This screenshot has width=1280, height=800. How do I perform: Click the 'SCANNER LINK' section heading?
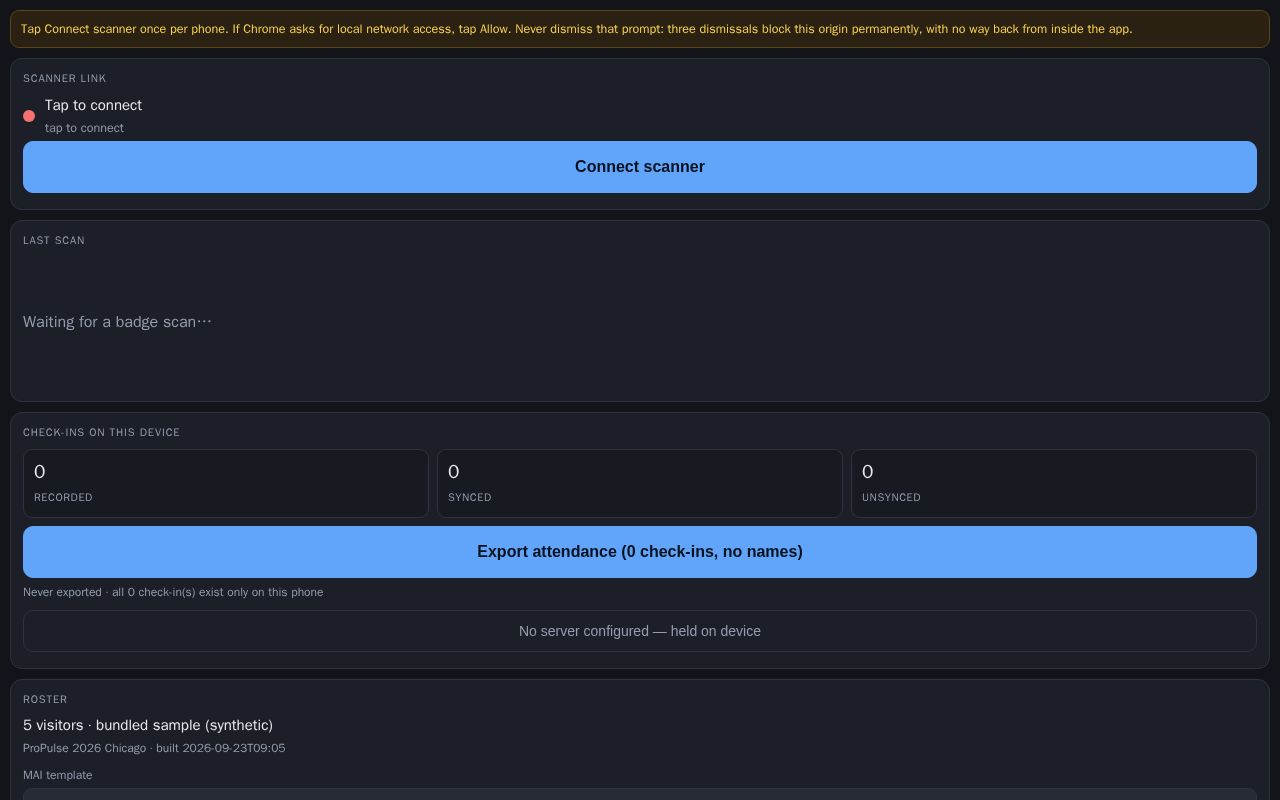[x=65, y=78]
